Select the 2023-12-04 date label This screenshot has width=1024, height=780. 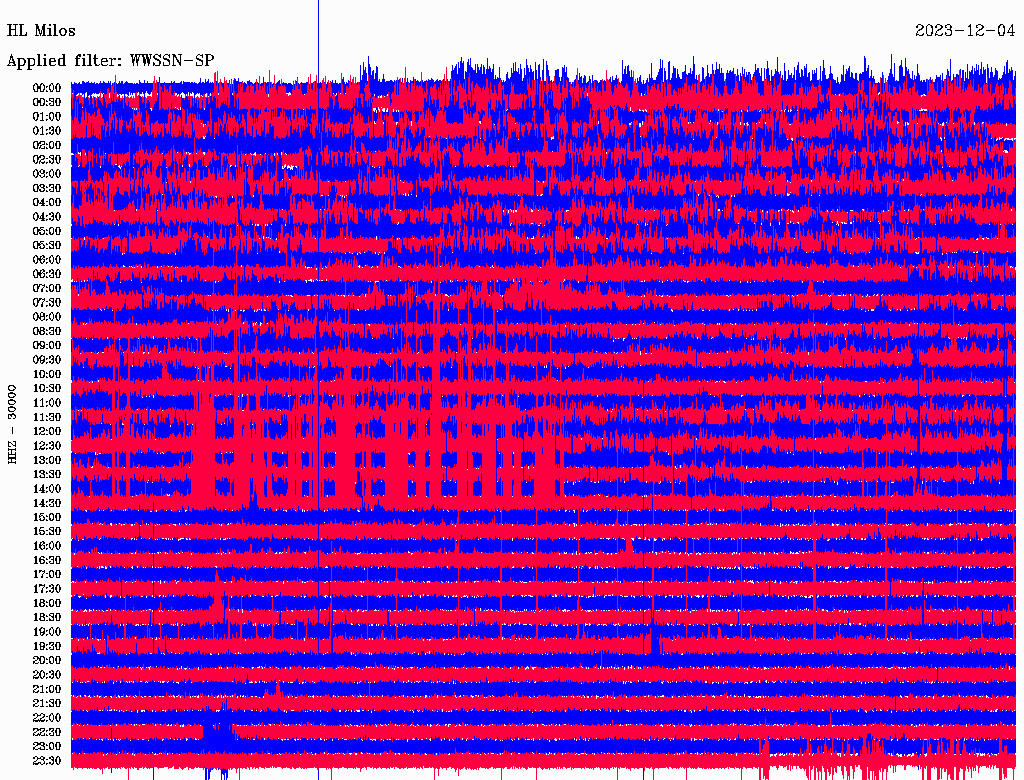pyautogui.click(x=965, y=31)
